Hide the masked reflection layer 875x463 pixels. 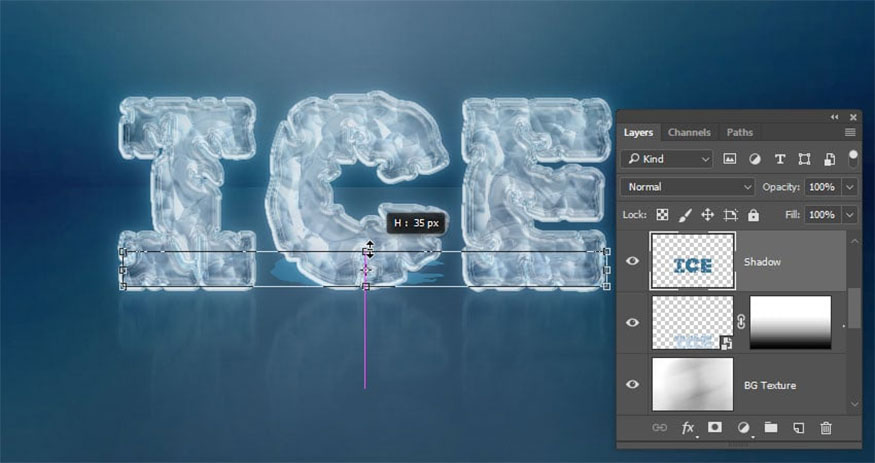[632, 322]
